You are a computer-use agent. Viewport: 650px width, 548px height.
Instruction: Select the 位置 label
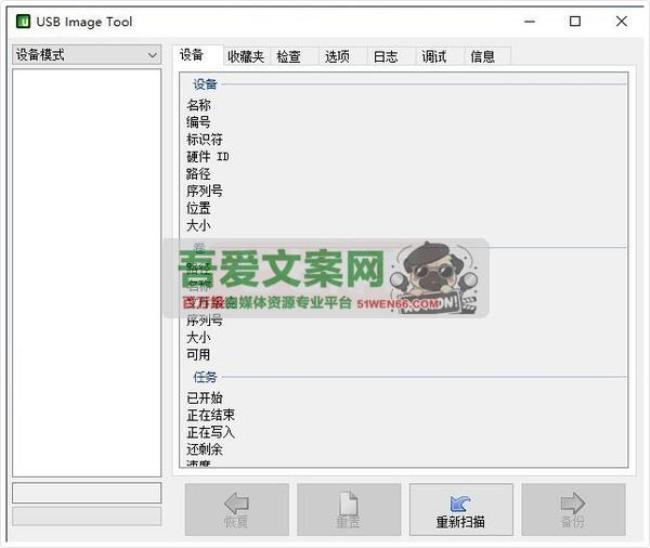199,208
